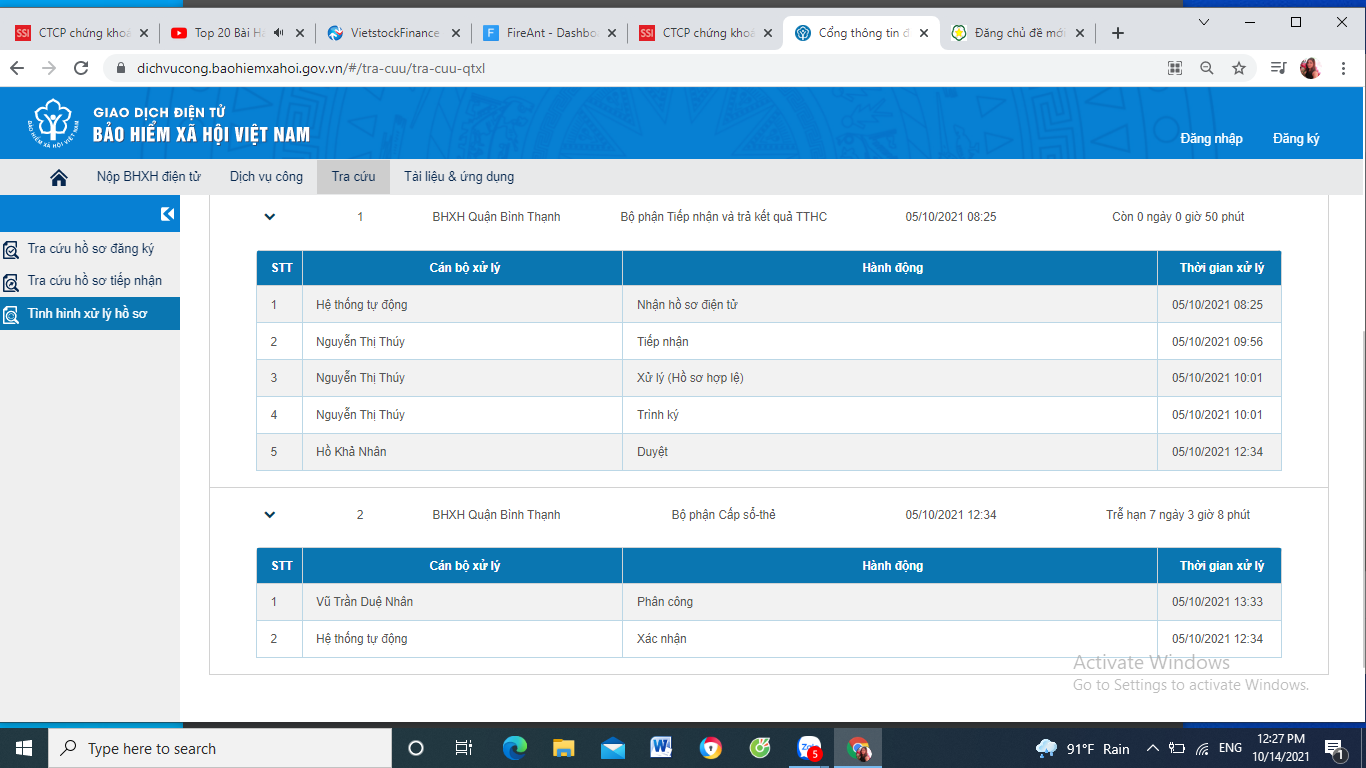Open Microsoft Word from taskbar
Image resolution: width=1366 pixels, height=768 pixels.
(661, 747)
